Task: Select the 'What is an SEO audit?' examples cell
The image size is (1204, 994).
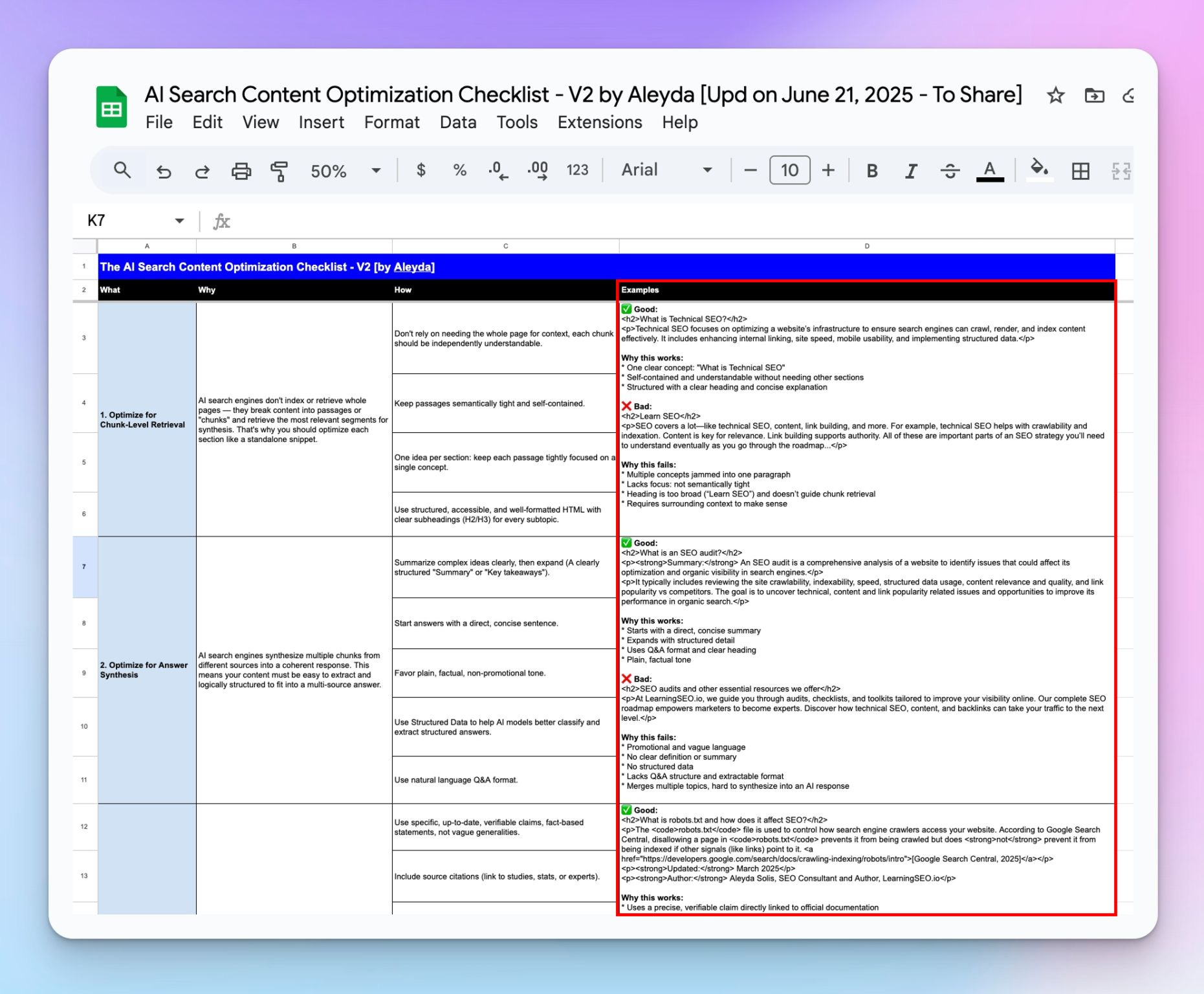Action: point(867,670)
